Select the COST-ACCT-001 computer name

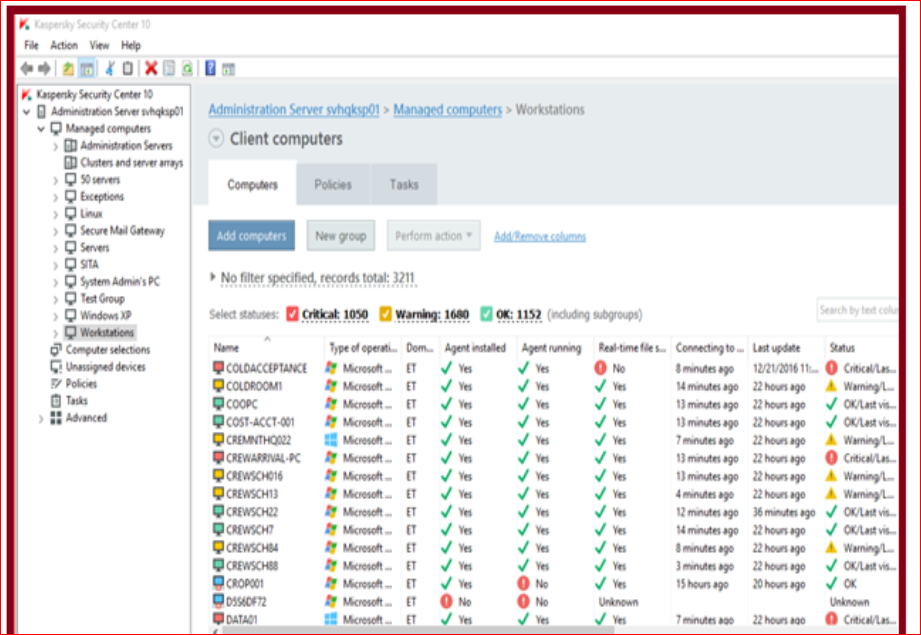coord(260,422)
